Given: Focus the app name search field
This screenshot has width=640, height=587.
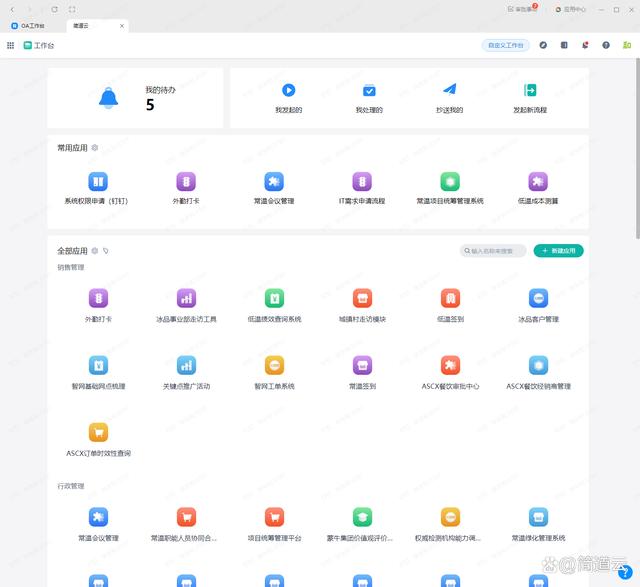Looking at the screenshot, I should pyautogui.click(x=496, y=251).
